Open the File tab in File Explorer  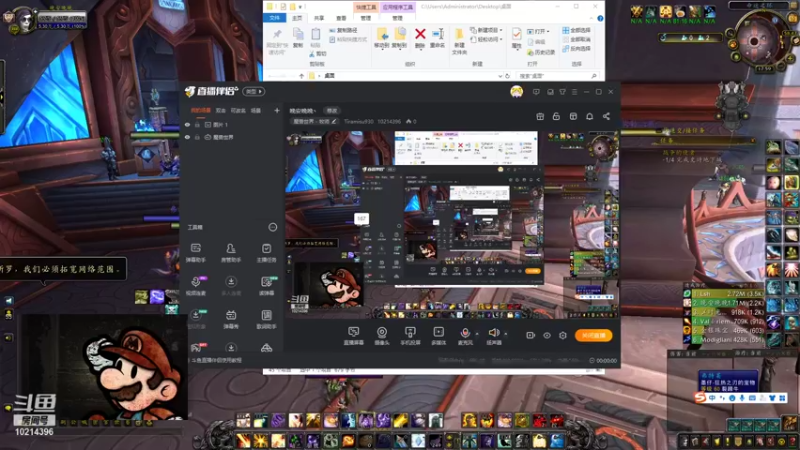[x=274, y=18]
